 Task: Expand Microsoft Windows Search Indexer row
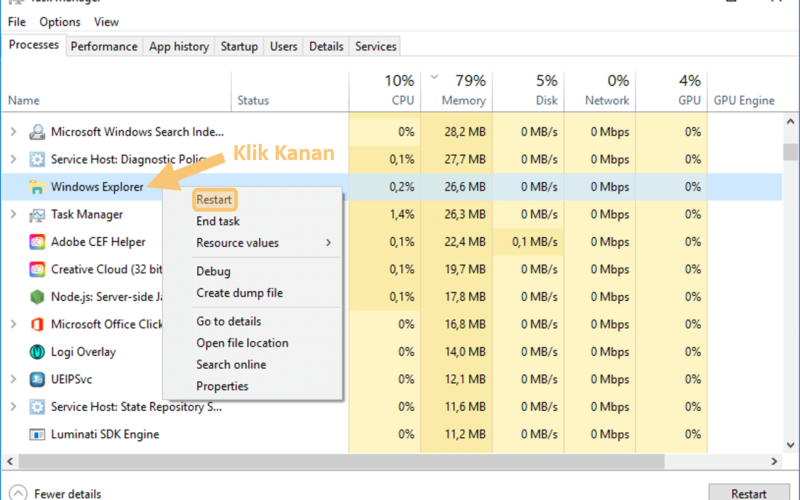(13, 132)
